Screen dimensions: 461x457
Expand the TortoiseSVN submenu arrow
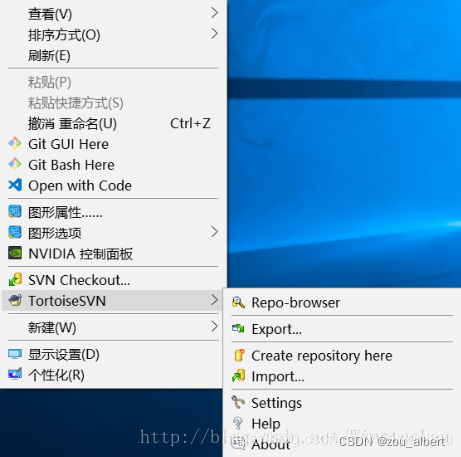click(215, 300)
